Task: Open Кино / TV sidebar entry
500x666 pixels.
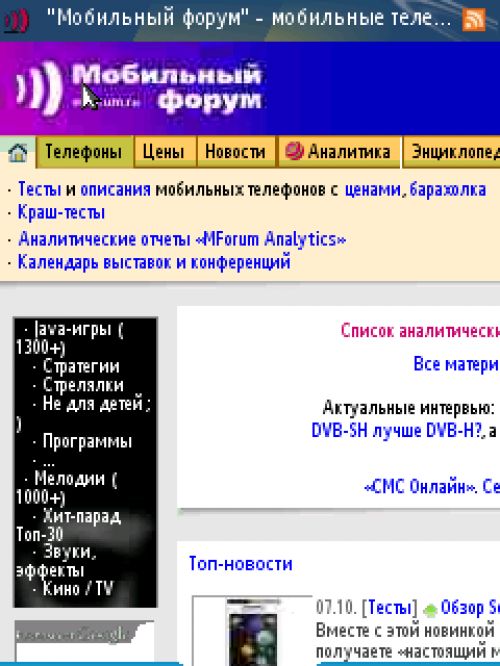Action: pos(78,589)
